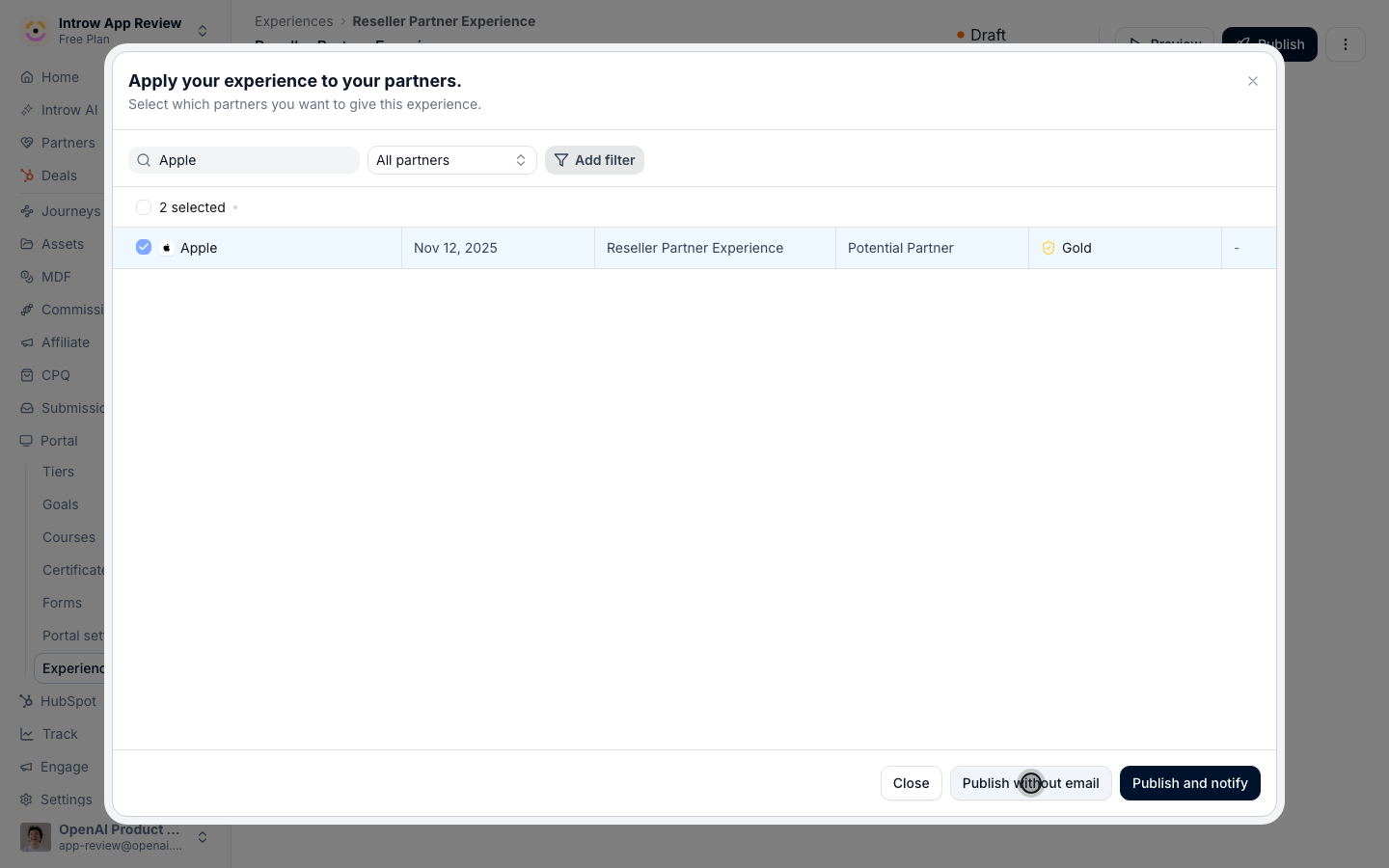Click the Engage megaphone icon
The image size is (1389, 868).
tap(26, 767)
